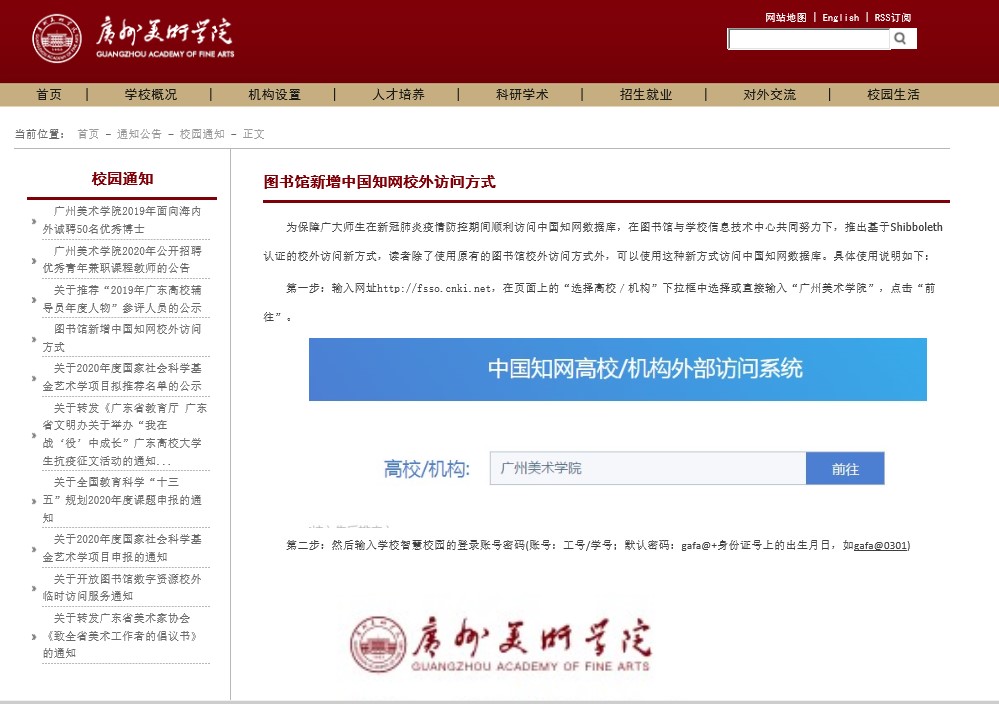Open the 对外交流 menu item

(x=769, y=95)
